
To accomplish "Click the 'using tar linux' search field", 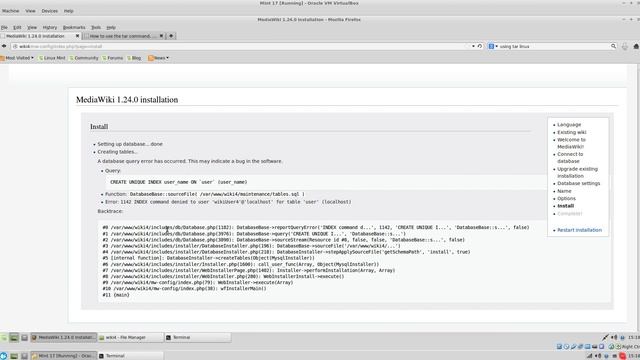I will [553, 47].
